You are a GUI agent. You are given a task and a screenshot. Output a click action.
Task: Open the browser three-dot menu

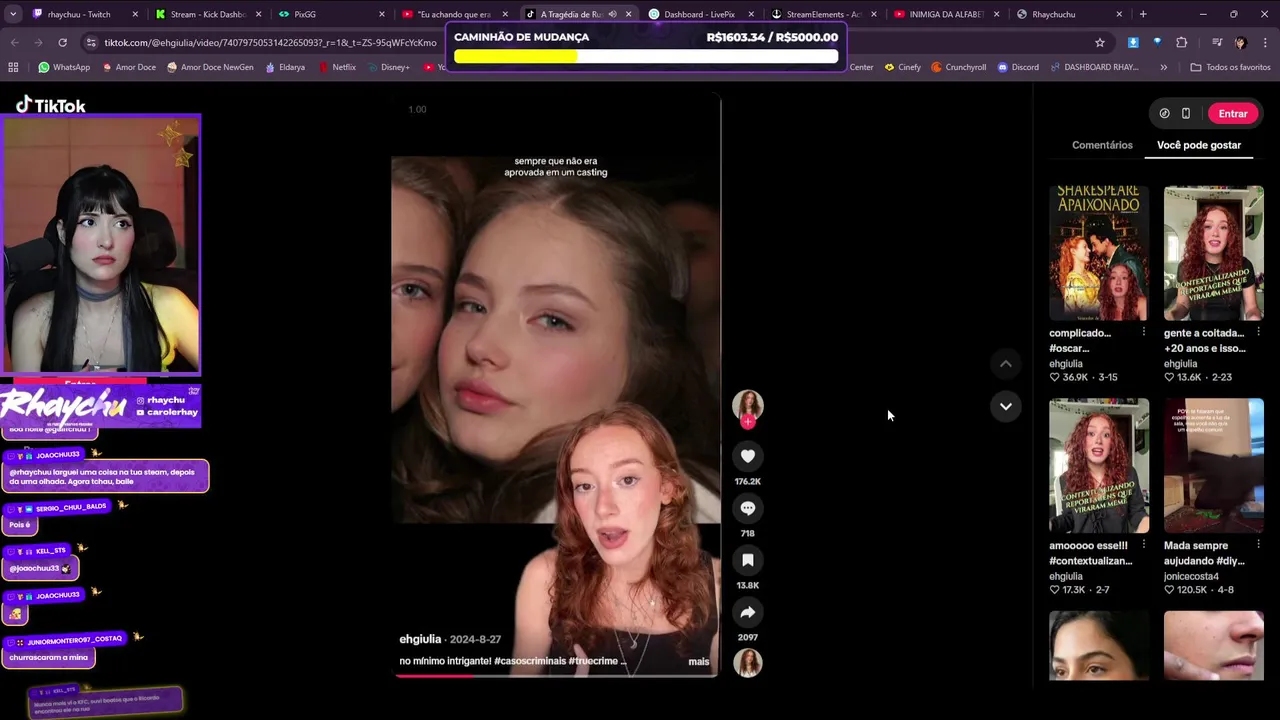(1265, 42)
